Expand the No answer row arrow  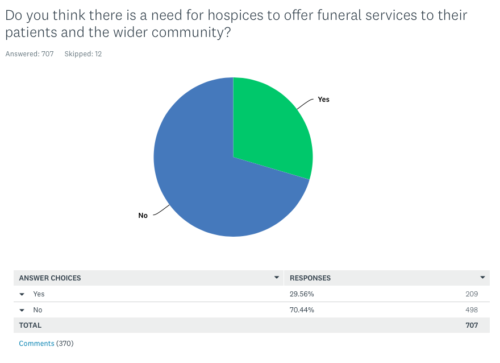(x=22, y=310)
